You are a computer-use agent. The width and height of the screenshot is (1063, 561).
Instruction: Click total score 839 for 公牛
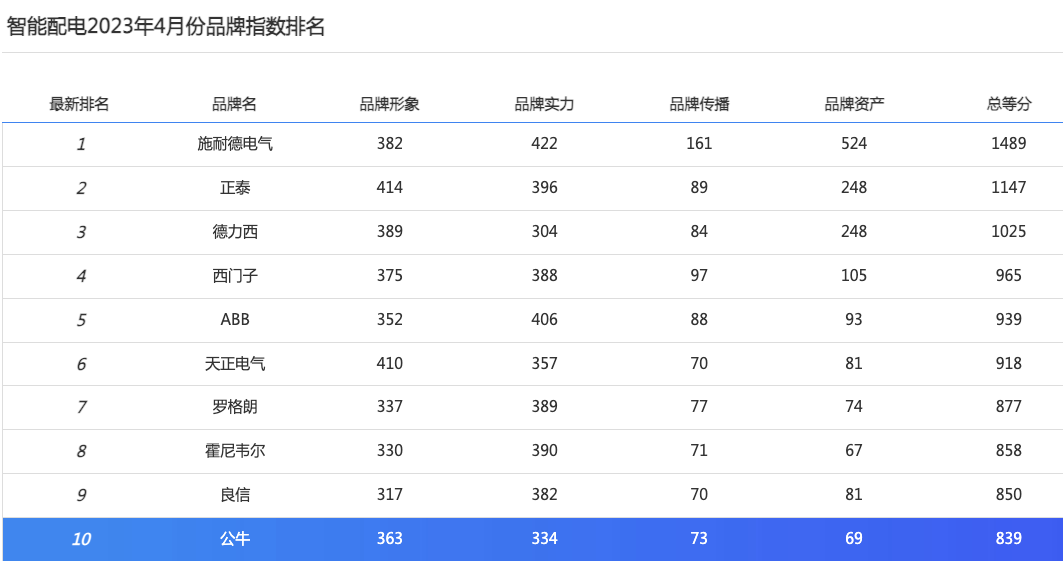1009,539
